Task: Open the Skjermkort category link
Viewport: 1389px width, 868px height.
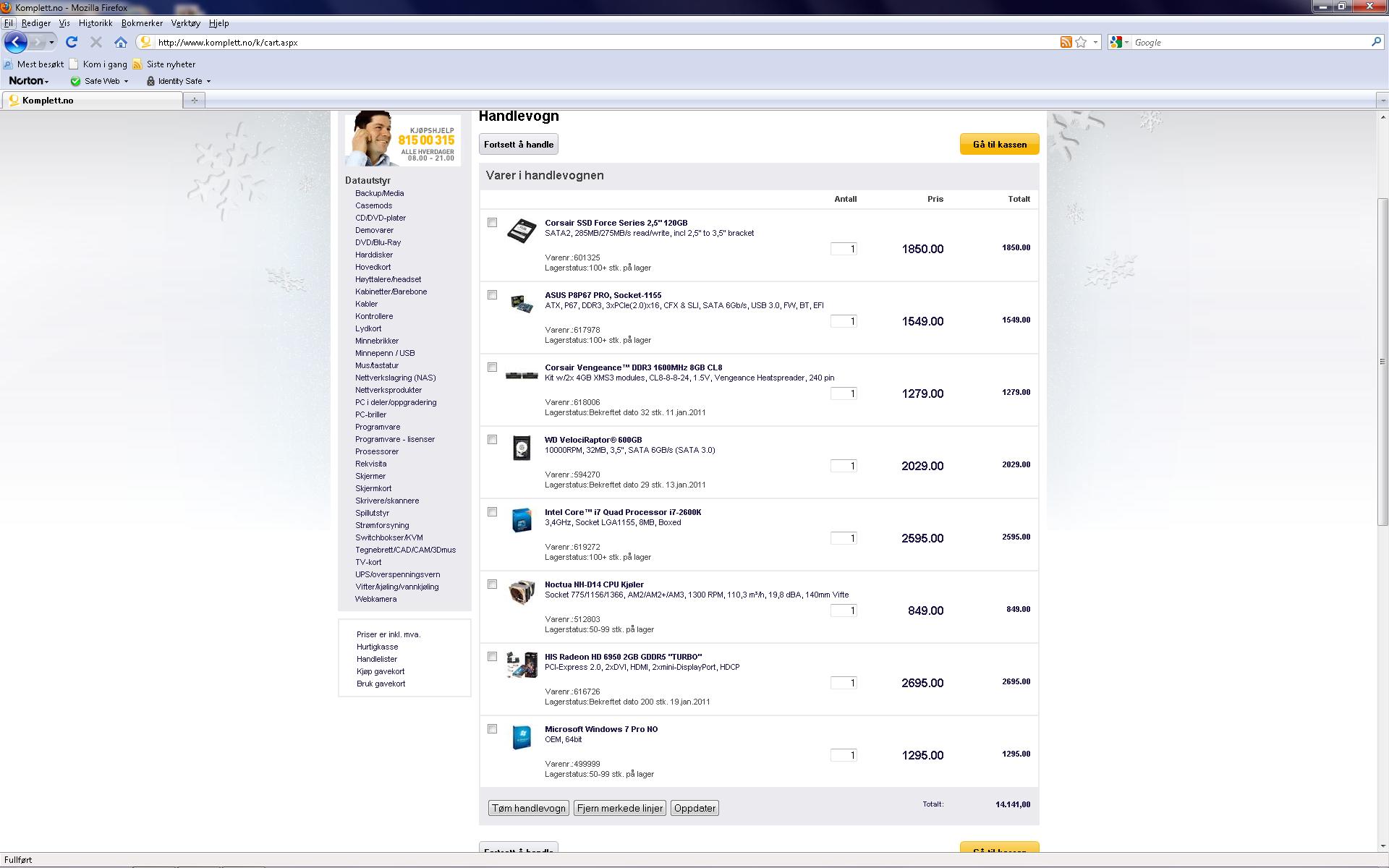Action: point(373,488)
